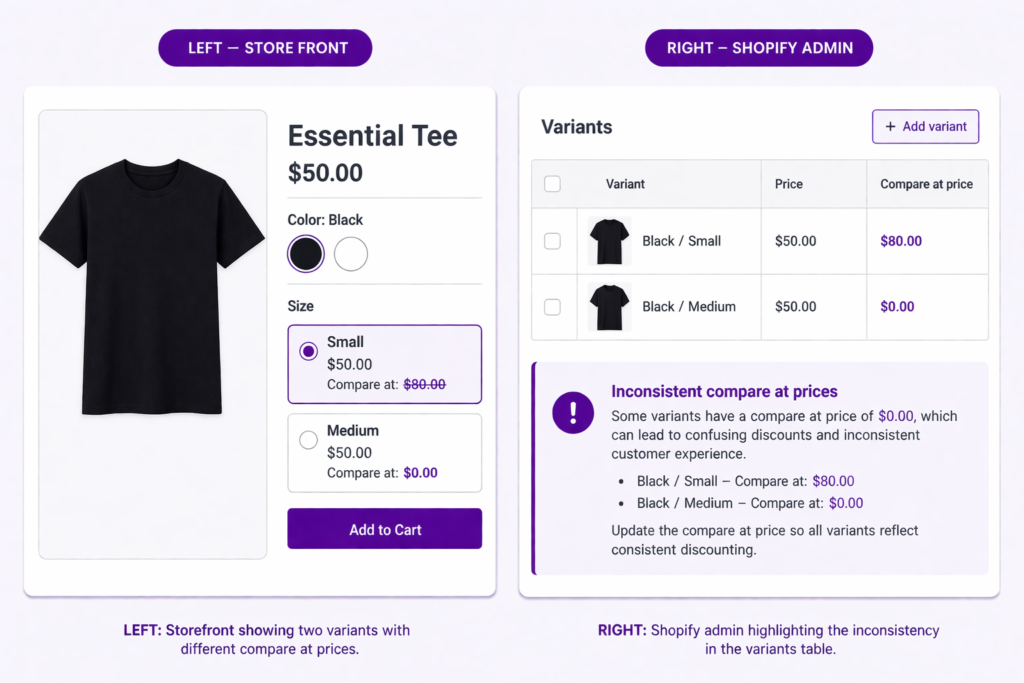Image resolution: width=1024 pixels, height=683 pixels.
Task: Click the Black / Small variant thumbnail
Action: click(609, 240)
